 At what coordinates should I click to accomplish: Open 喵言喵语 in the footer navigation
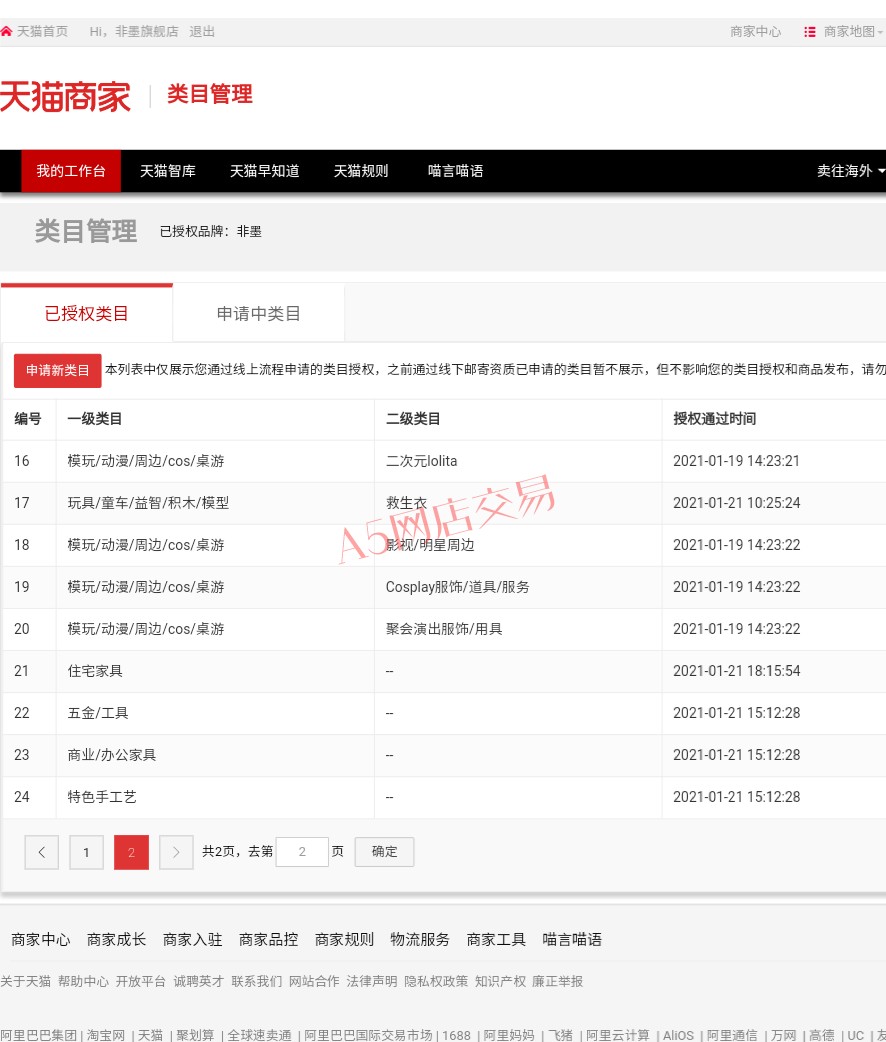click(x=572, y=939)
